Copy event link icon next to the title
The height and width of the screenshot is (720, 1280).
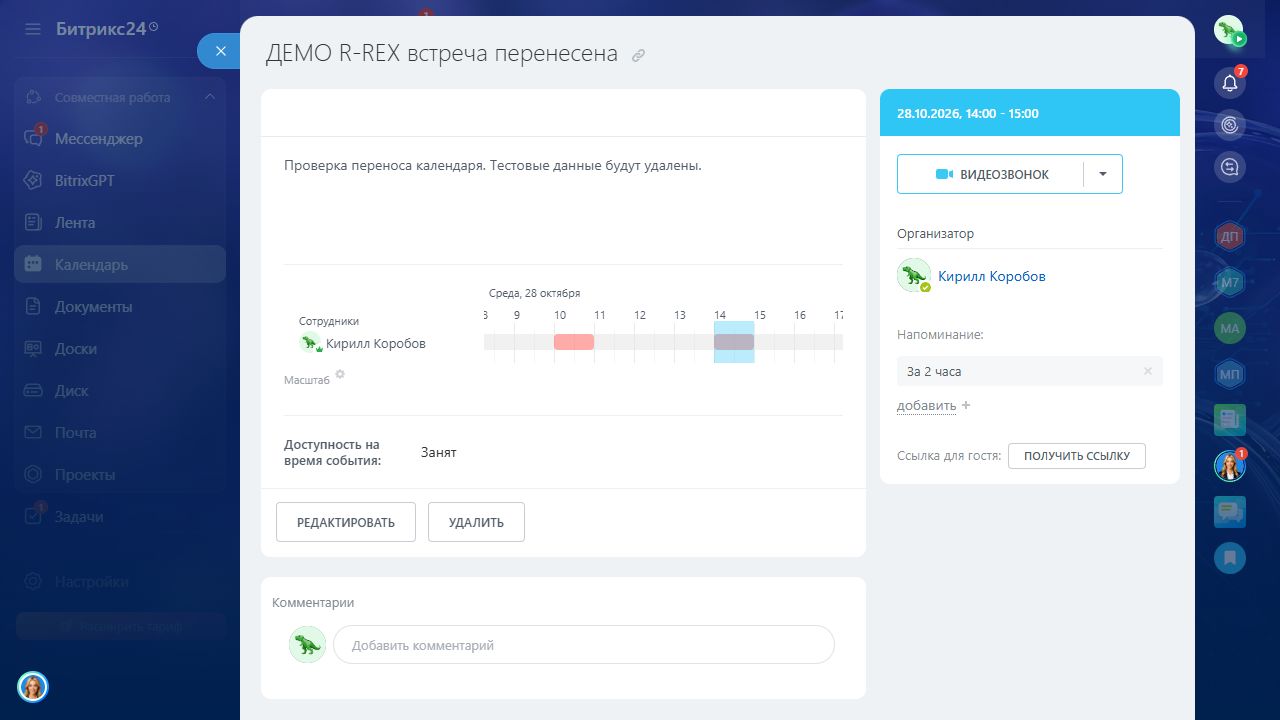(638, 55)
